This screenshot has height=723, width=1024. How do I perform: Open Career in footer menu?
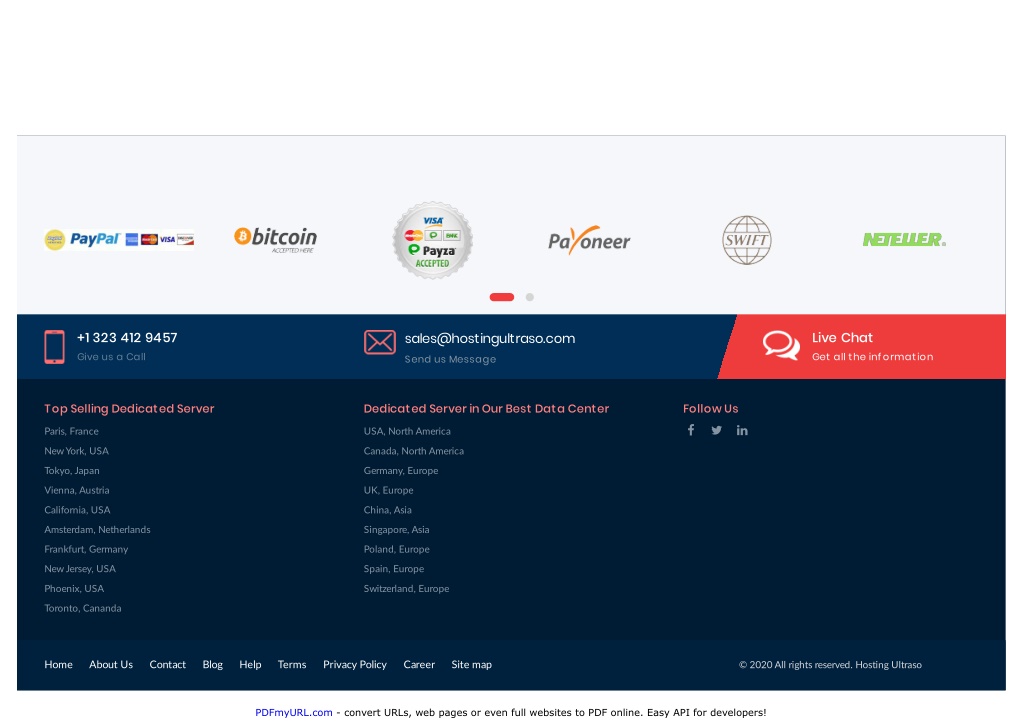(419, 664)
